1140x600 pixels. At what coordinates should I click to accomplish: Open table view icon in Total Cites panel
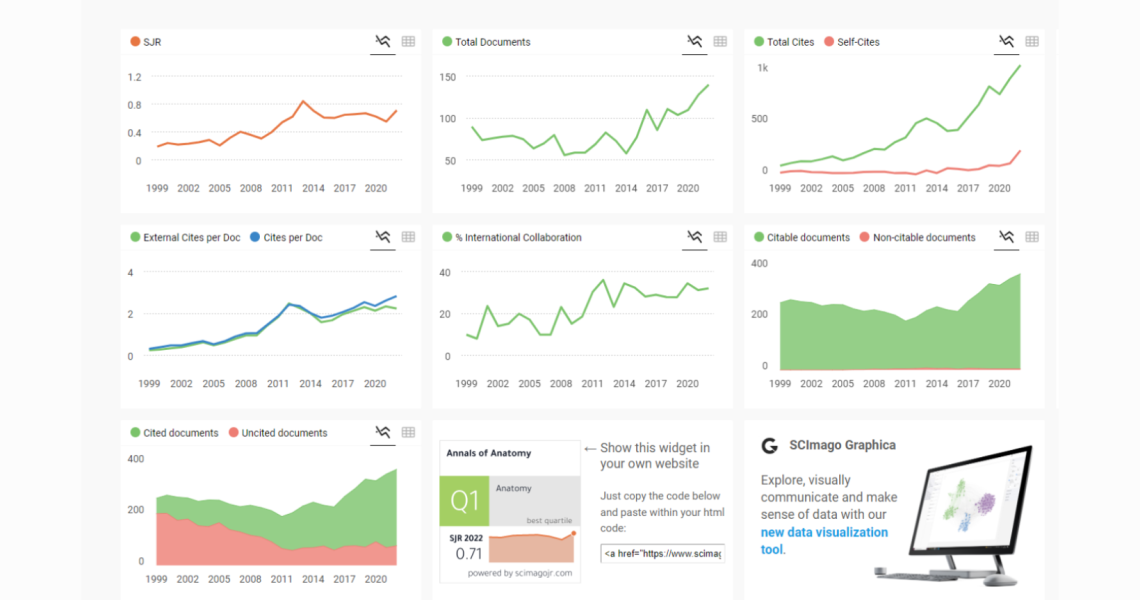pos(1032,41)
